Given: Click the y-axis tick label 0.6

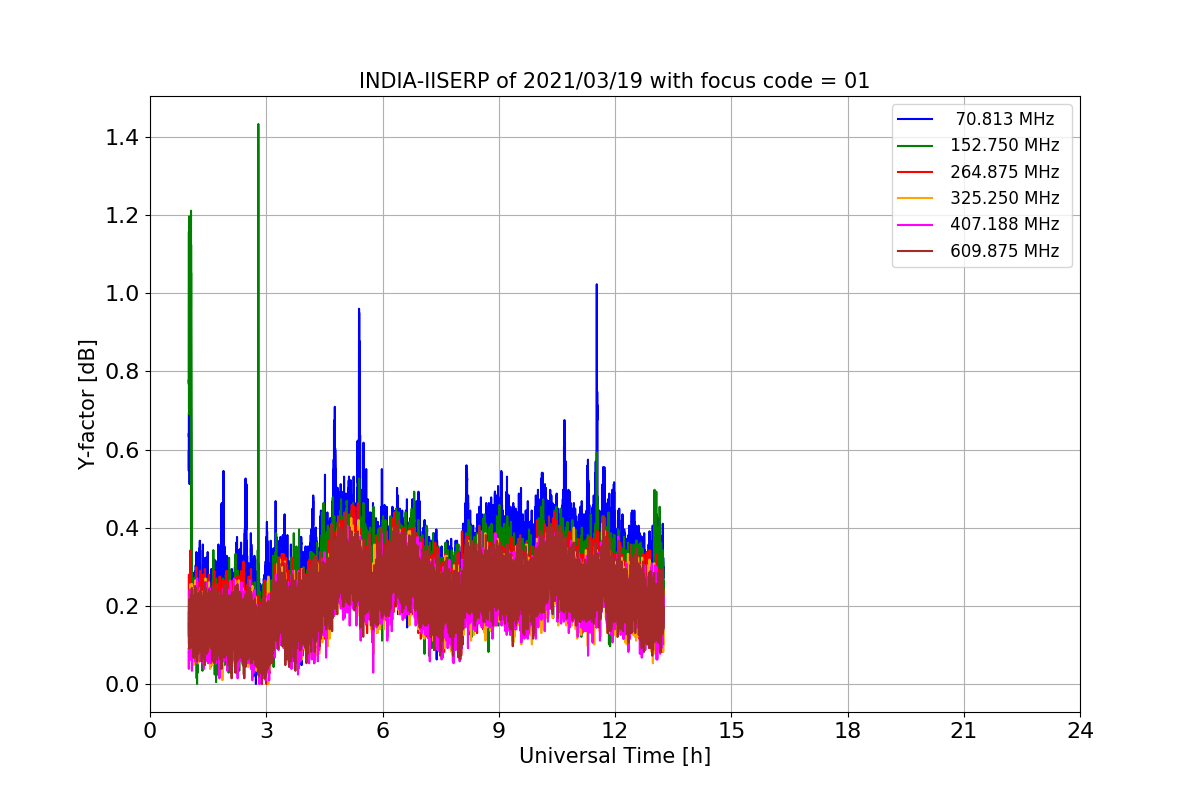Looking at the screenshot, I should click(x=122, y=450).
